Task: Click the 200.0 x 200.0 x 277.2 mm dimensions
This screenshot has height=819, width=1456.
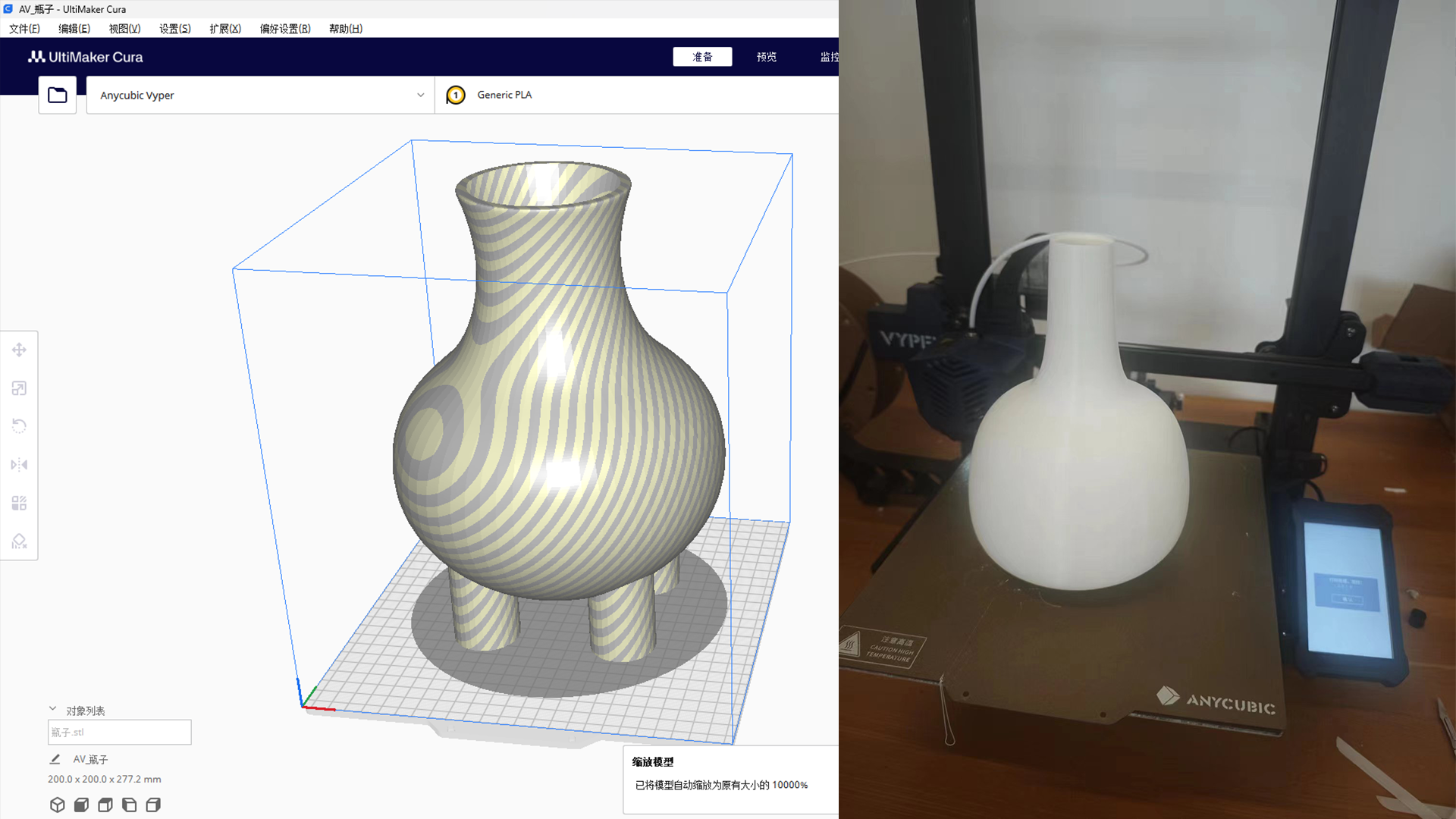Action: pyautogui.click(x=105, y=779)
